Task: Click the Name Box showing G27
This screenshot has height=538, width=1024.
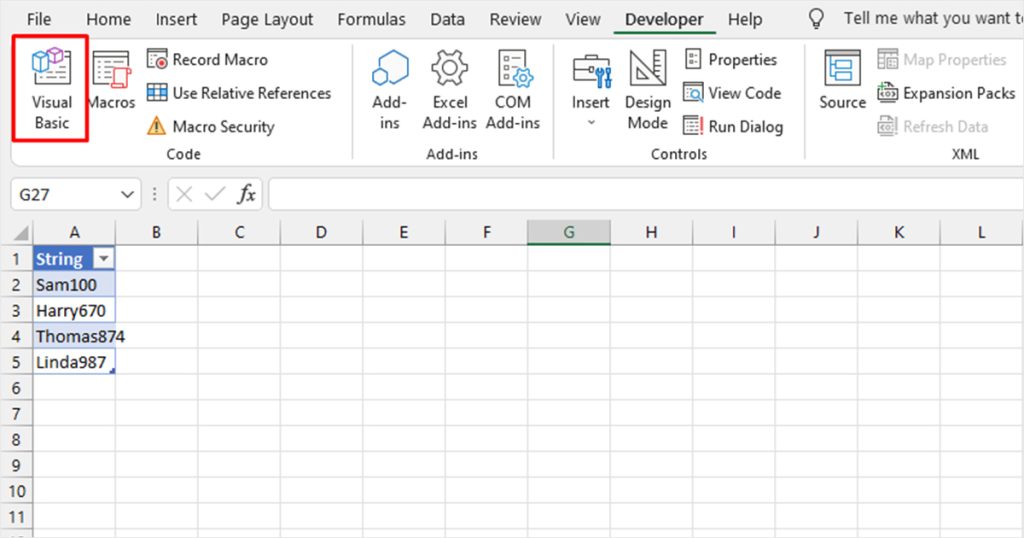Action: pyautogui.click(x=64, y=195)
